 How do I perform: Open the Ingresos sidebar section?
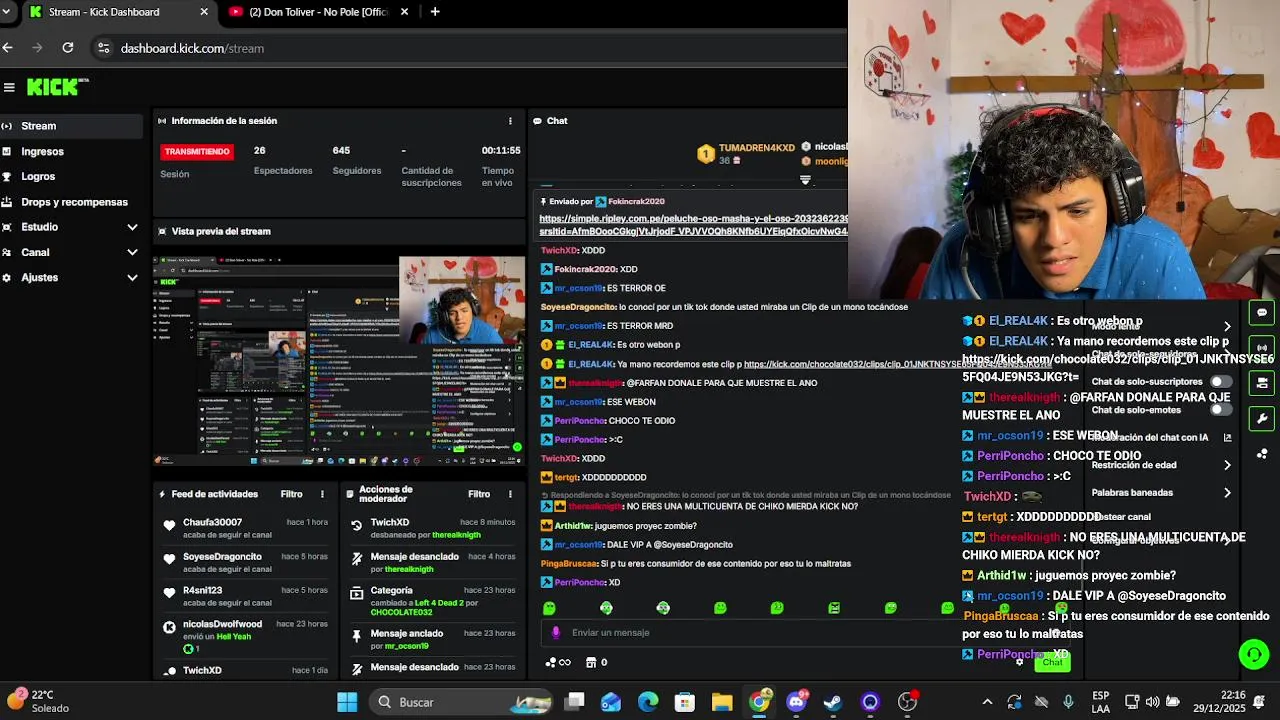point(71,151)
